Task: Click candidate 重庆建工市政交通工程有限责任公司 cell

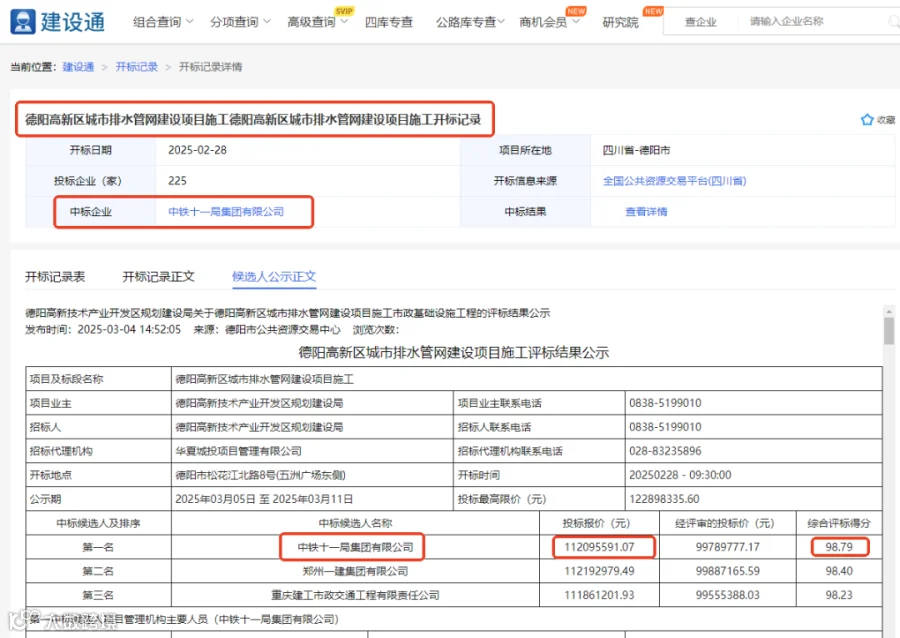Action: pos(355,596)
